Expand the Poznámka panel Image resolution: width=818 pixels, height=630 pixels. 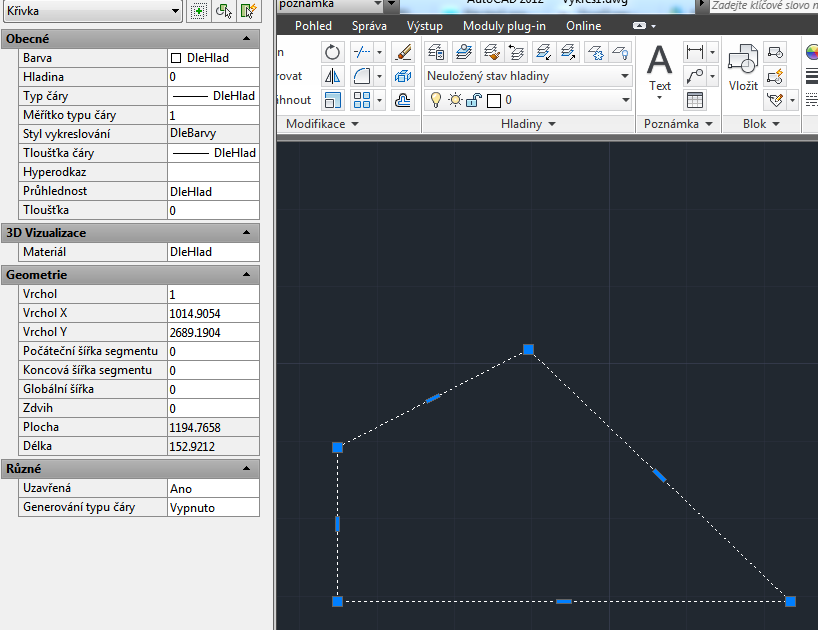click(678, 124)
